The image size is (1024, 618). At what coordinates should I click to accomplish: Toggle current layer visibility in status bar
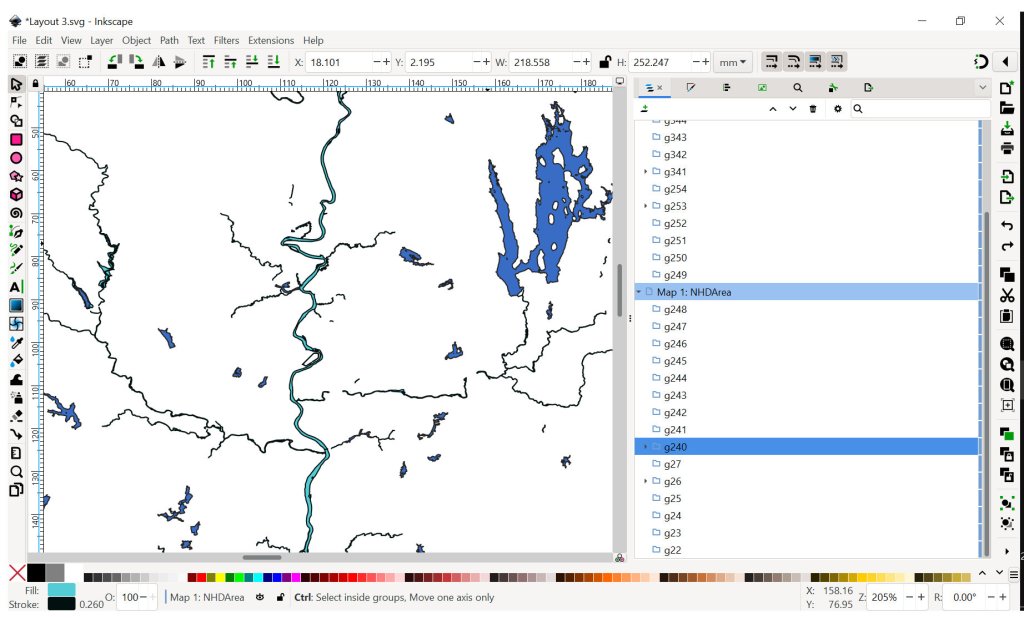259,597
